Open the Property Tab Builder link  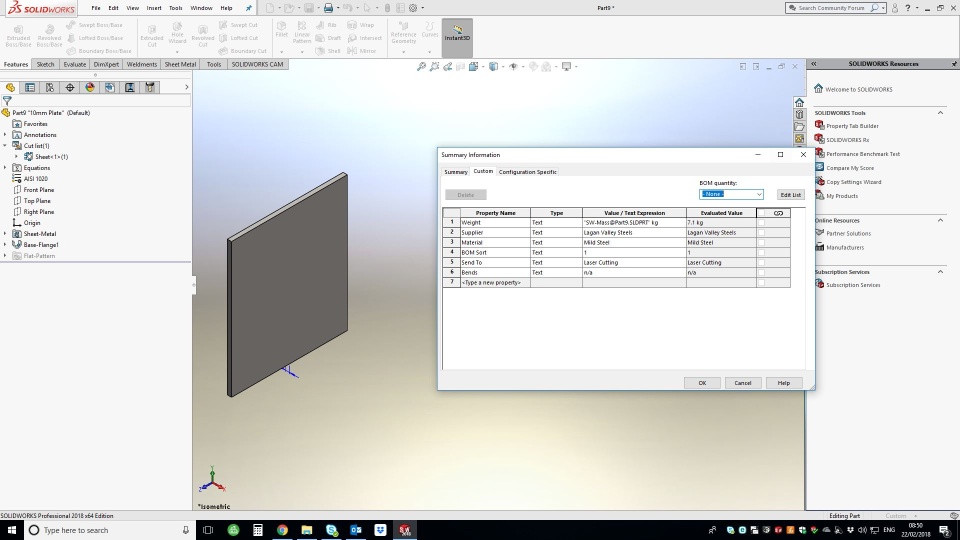pyautogui.click(x=852, y=126)
